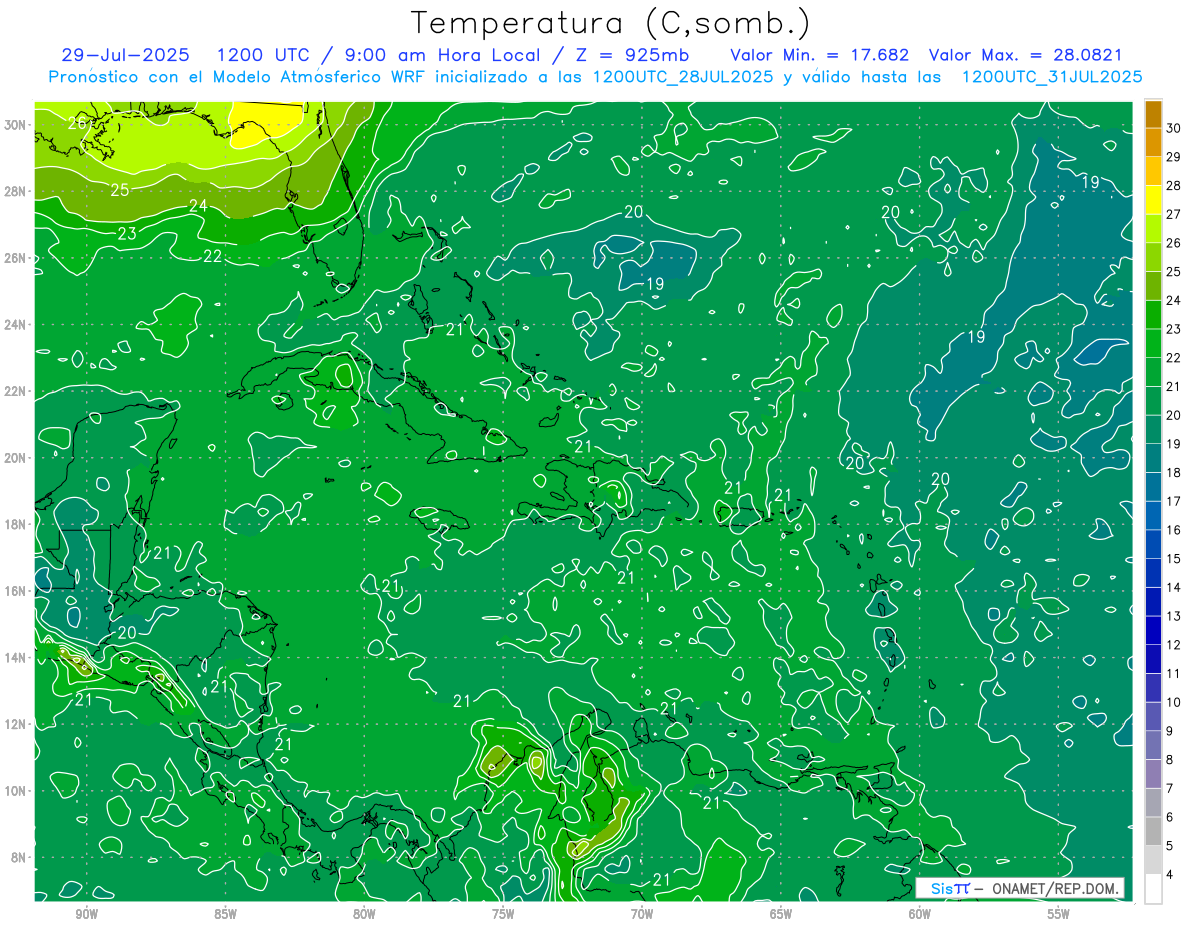Click the SisTT – ONAMET/REP.DOM. logo box
The width and height of the screenshot is (1200, 927).
1020,888
